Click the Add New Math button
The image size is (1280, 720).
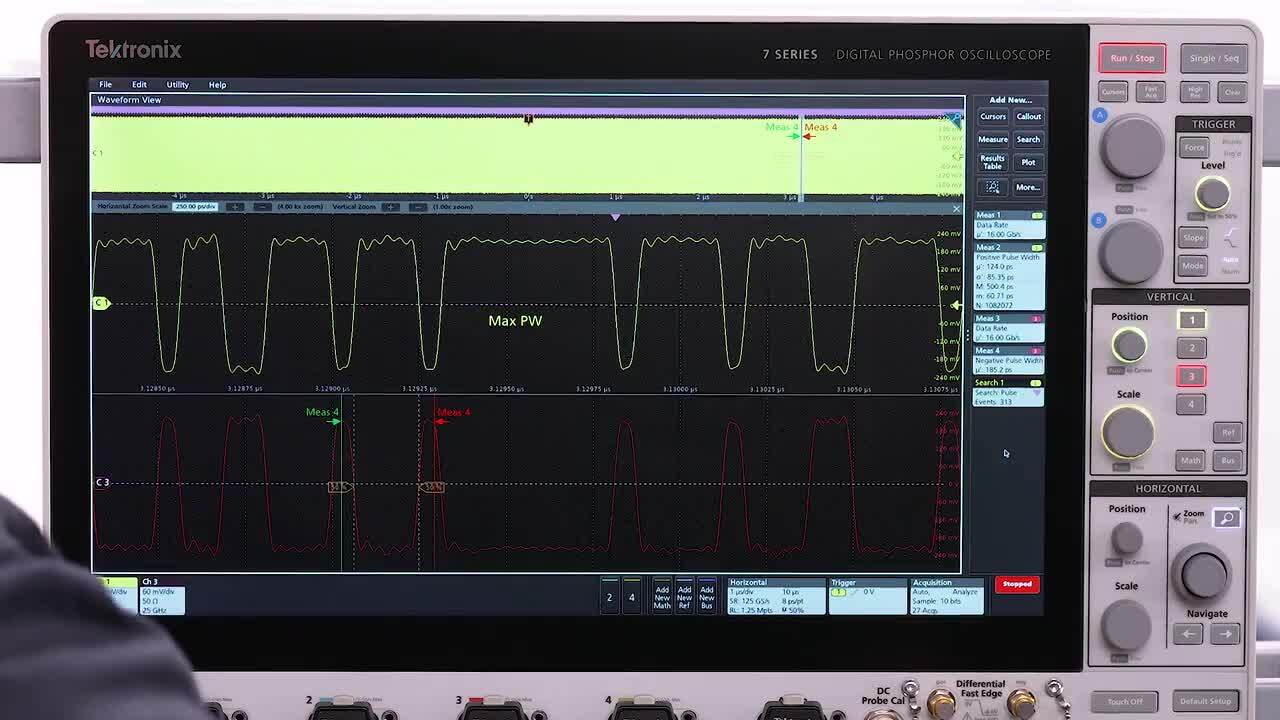point(663,597)
